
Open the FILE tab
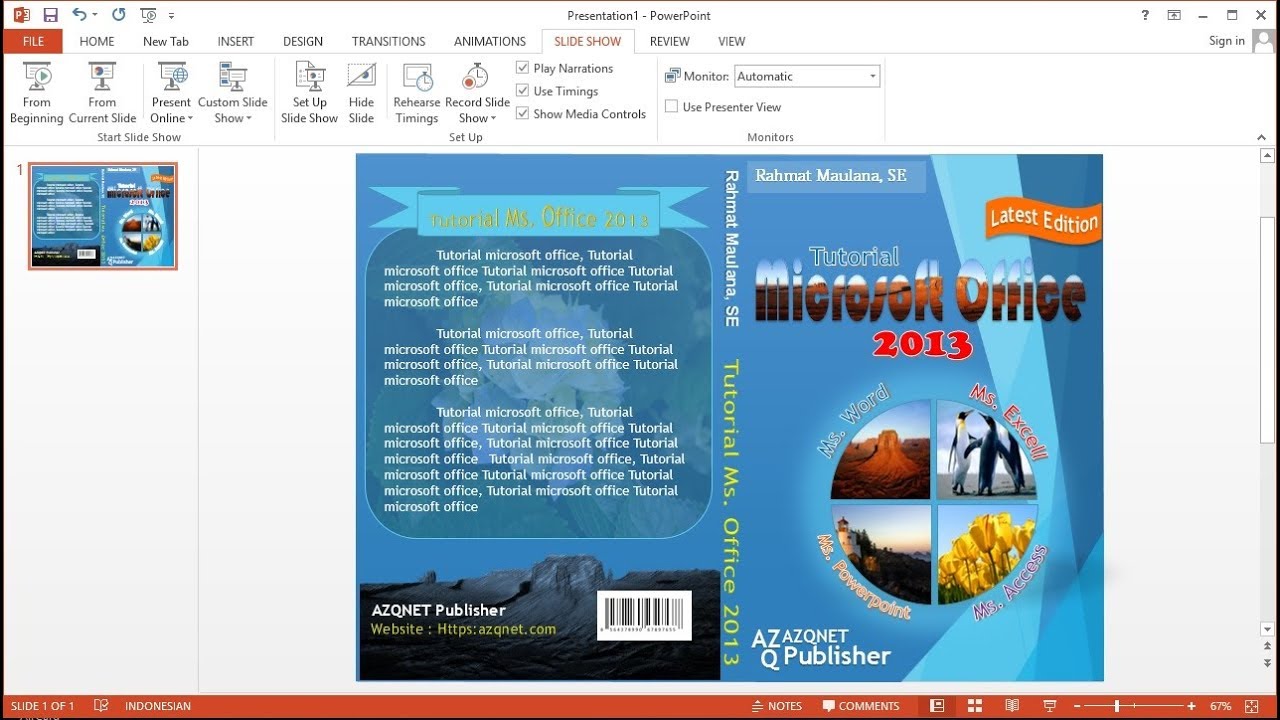(x=33, y=41)
